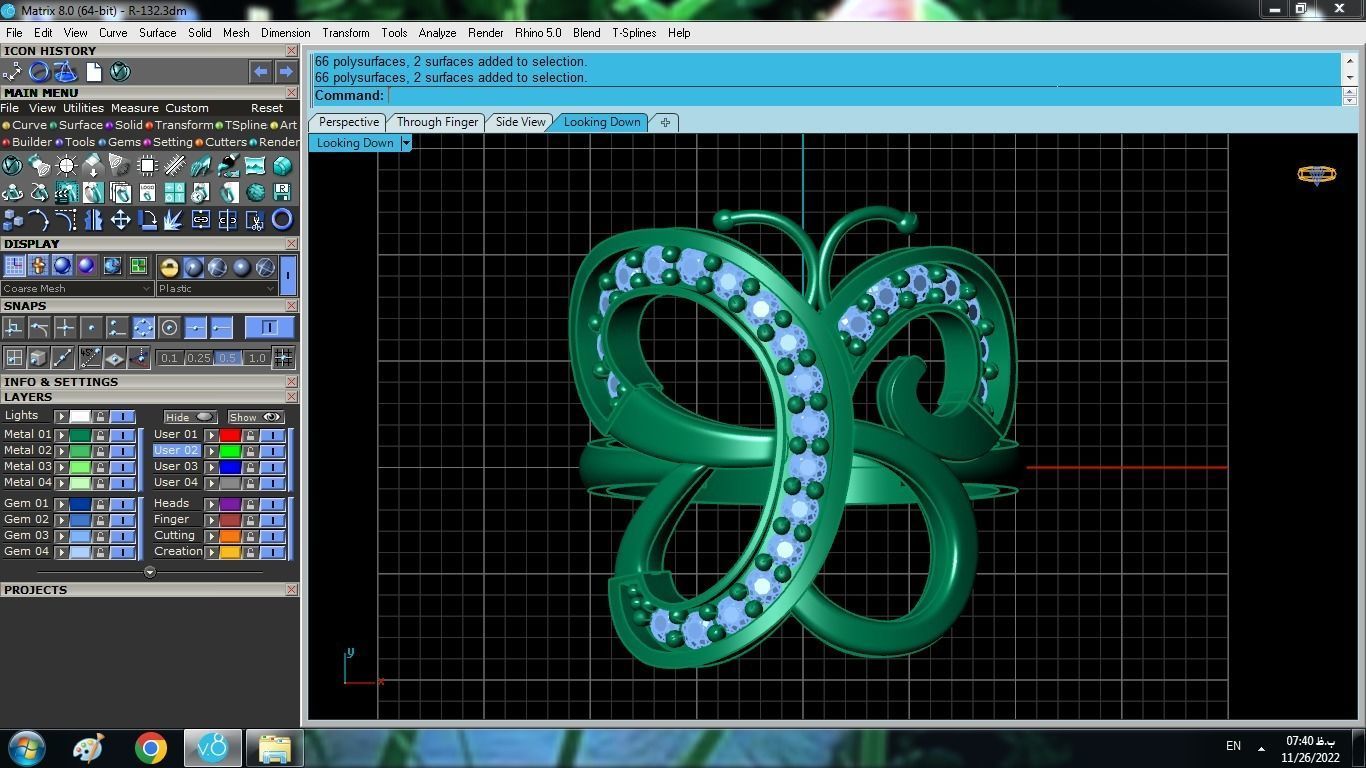Click the save render floppy disk icon
This screenshot has width=1366, height=768.
click(x=282, y=192)
